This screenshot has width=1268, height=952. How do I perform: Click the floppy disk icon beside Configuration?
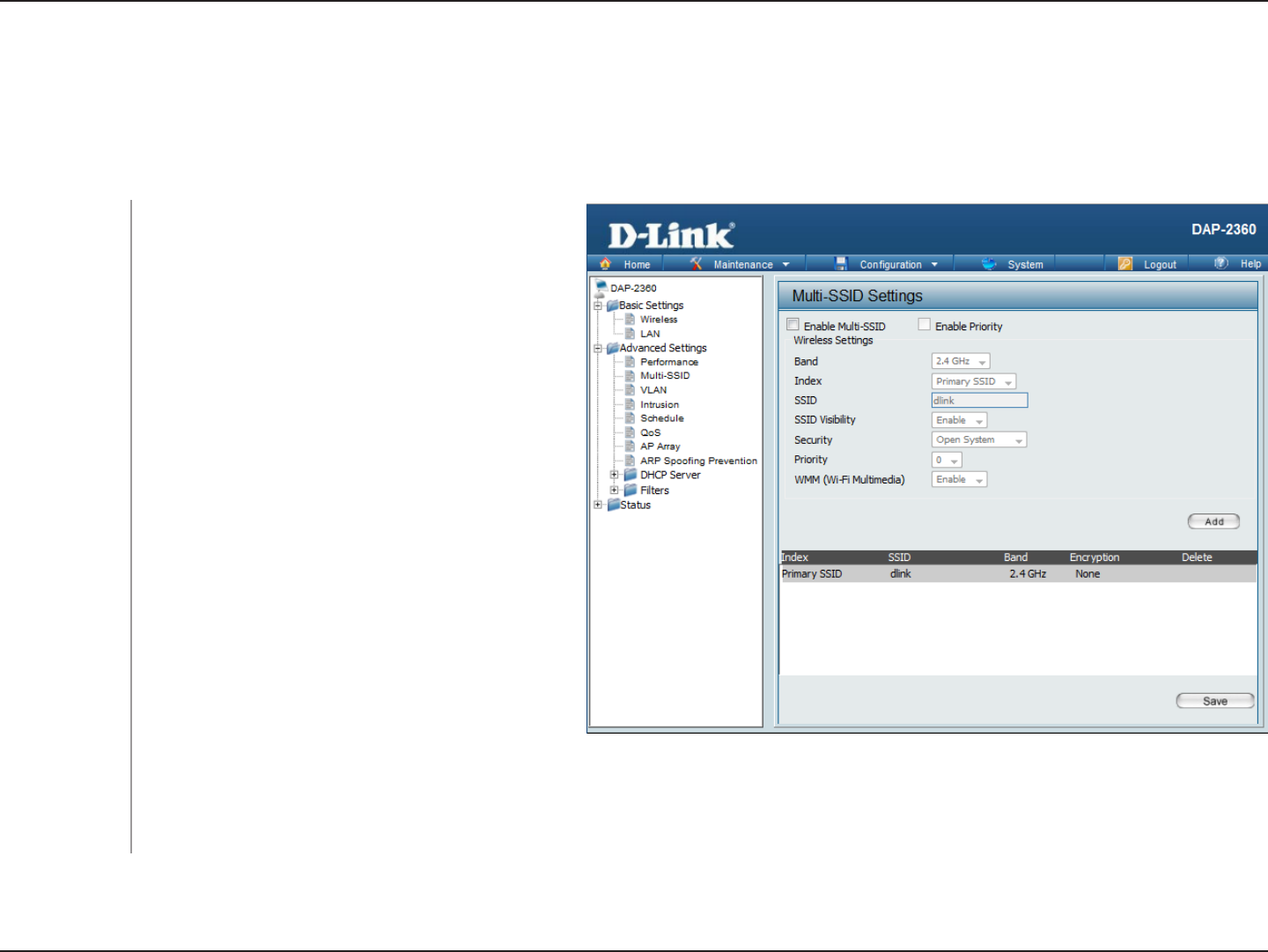coord(841,263)
